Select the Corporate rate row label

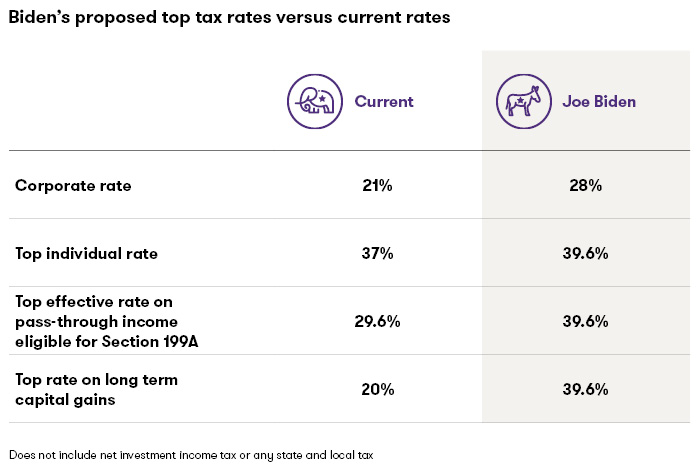click(x=74, y=185)
